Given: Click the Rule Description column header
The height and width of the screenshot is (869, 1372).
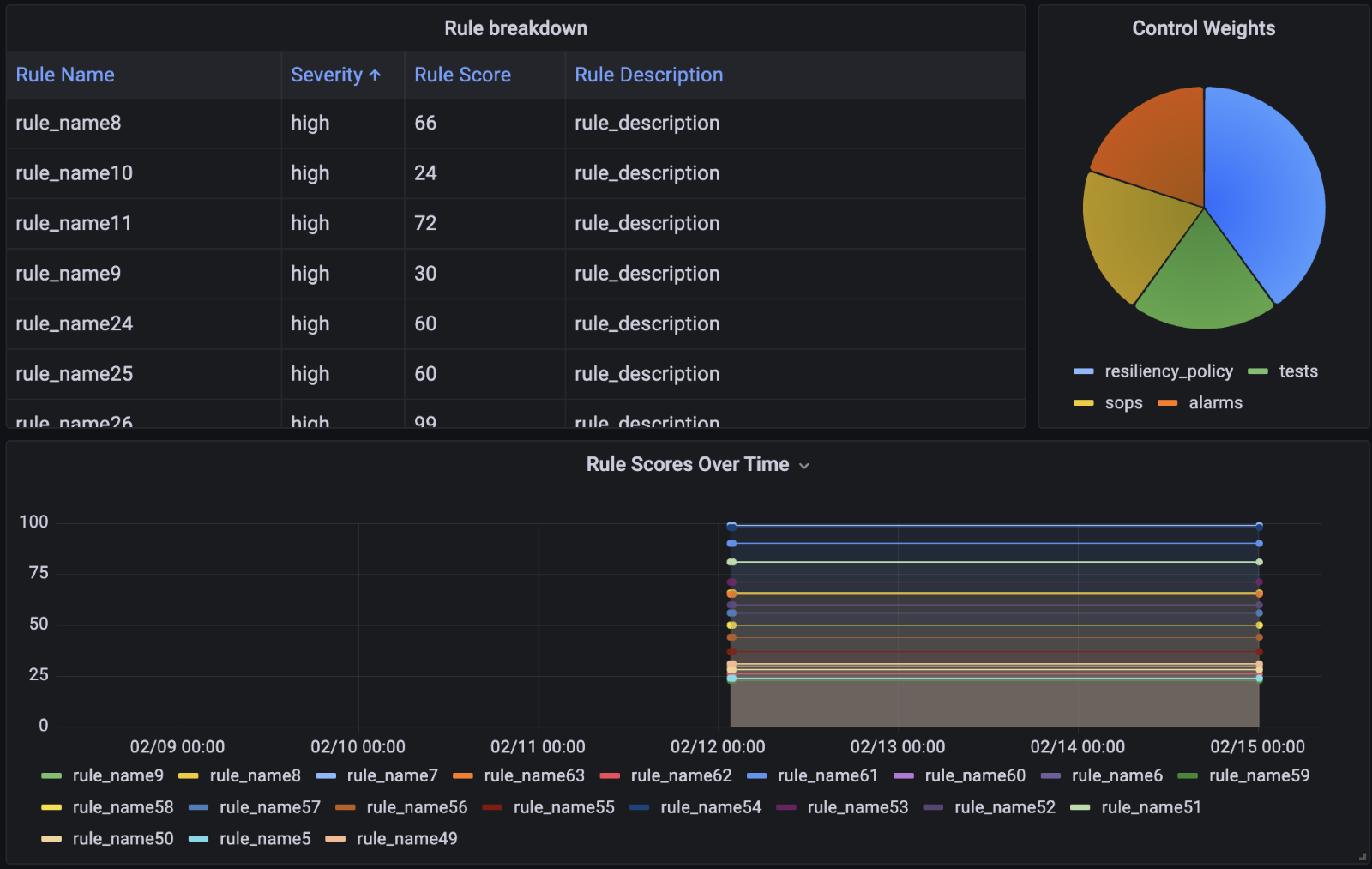Looking at the screenshot, I should (648, 75).
